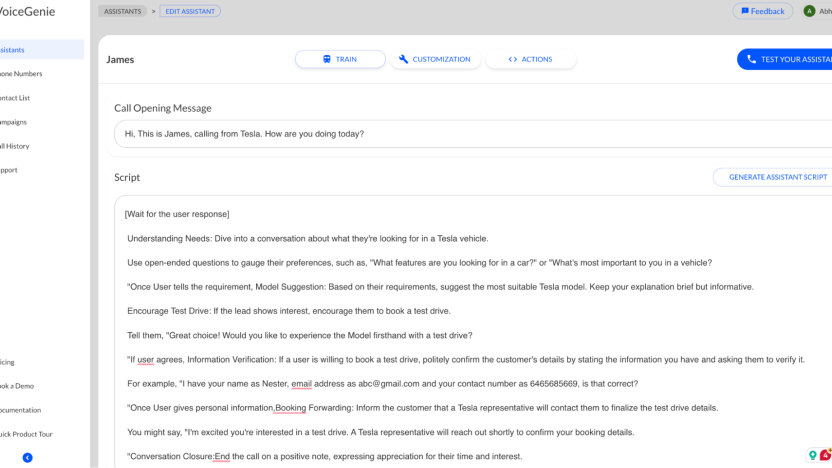
Task: Click the Call Opening Message heading
Action: (x=163, y=108)
